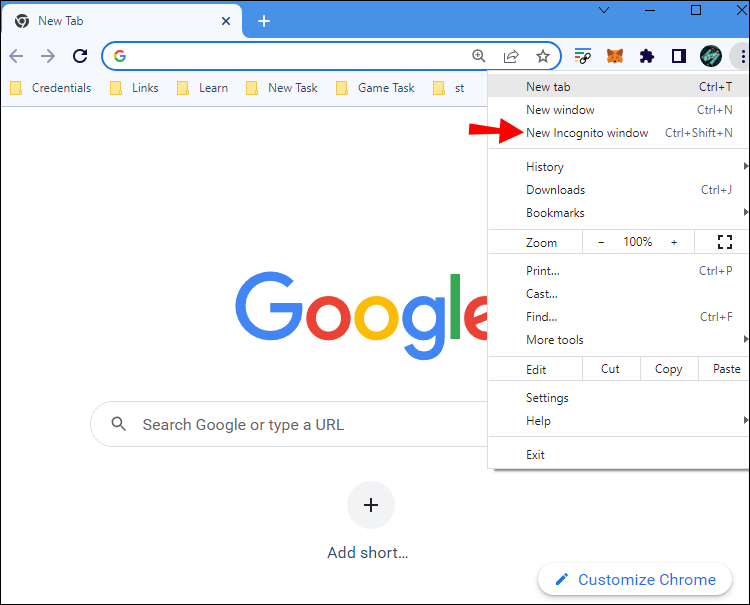Add shortcut with the plus circle
The image size is (750, 605).
(371, 505)
